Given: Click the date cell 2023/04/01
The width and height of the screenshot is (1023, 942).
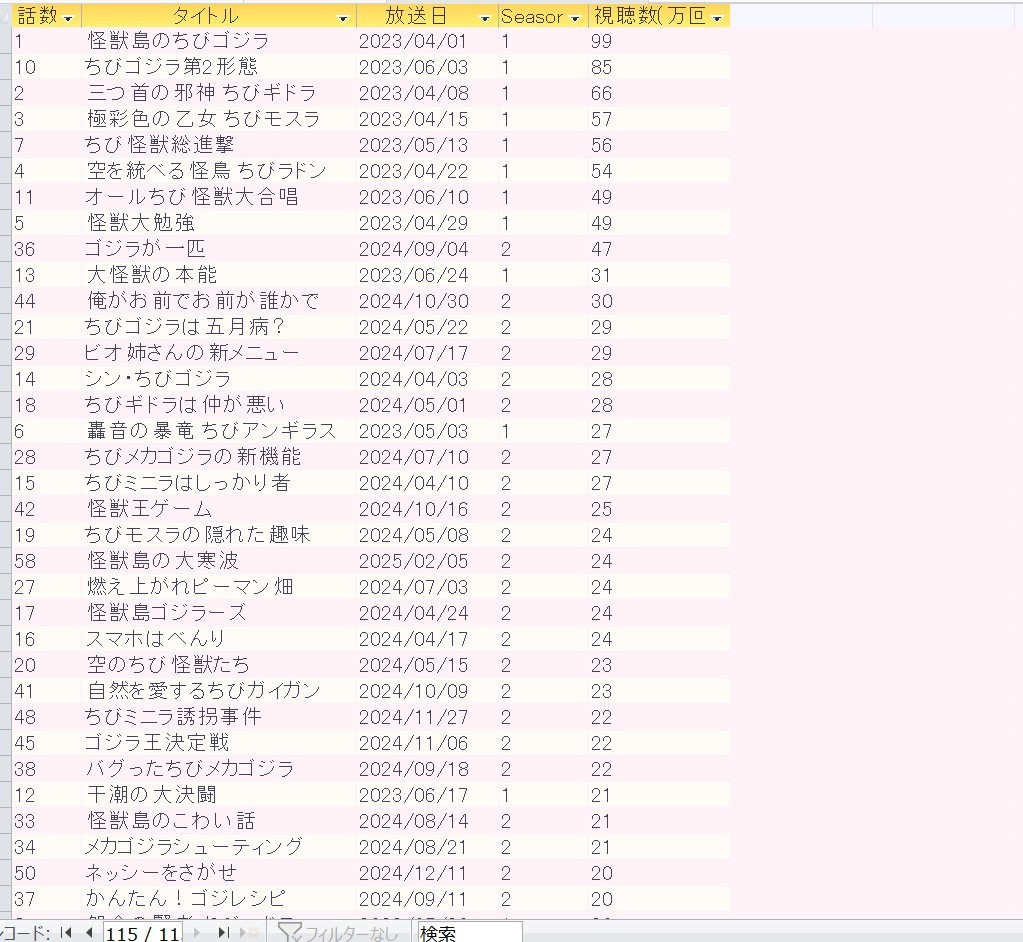Looking at the screenshot, I should [427, 41].
